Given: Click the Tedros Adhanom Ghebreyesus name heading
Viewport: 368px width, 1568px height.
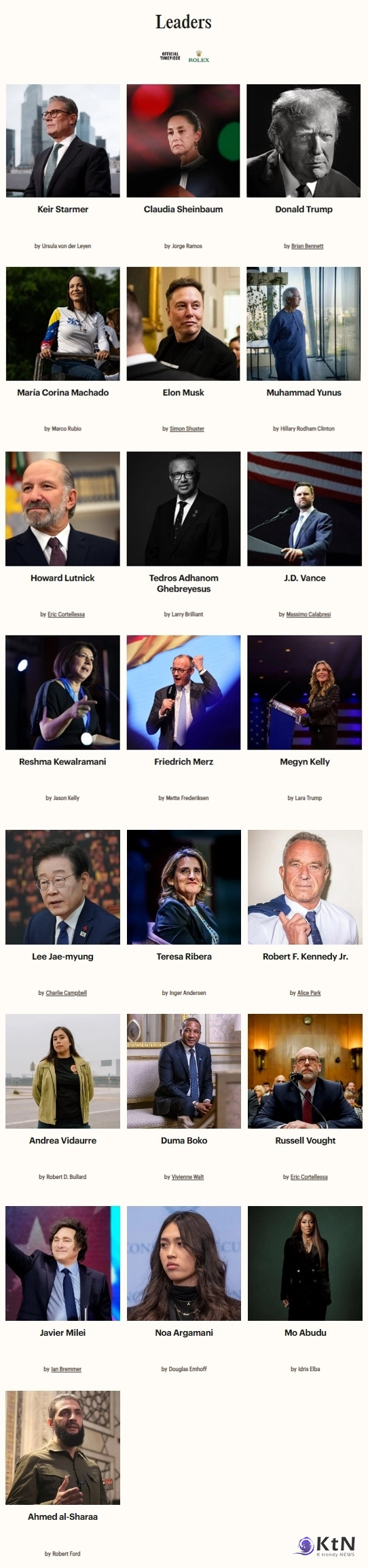Looking at the screenshot, I should [183, 583].
